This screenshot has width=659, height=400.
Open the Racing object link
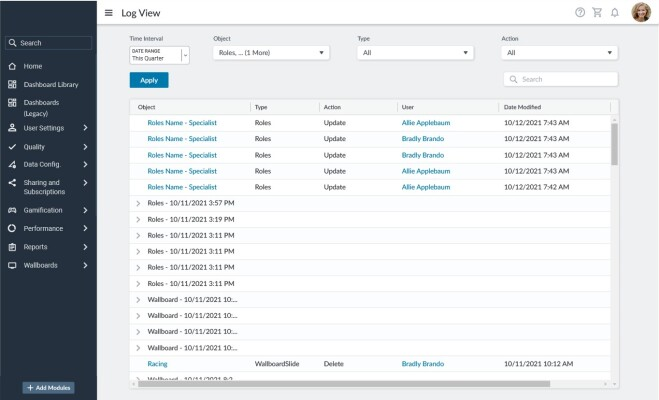(157, 364)
